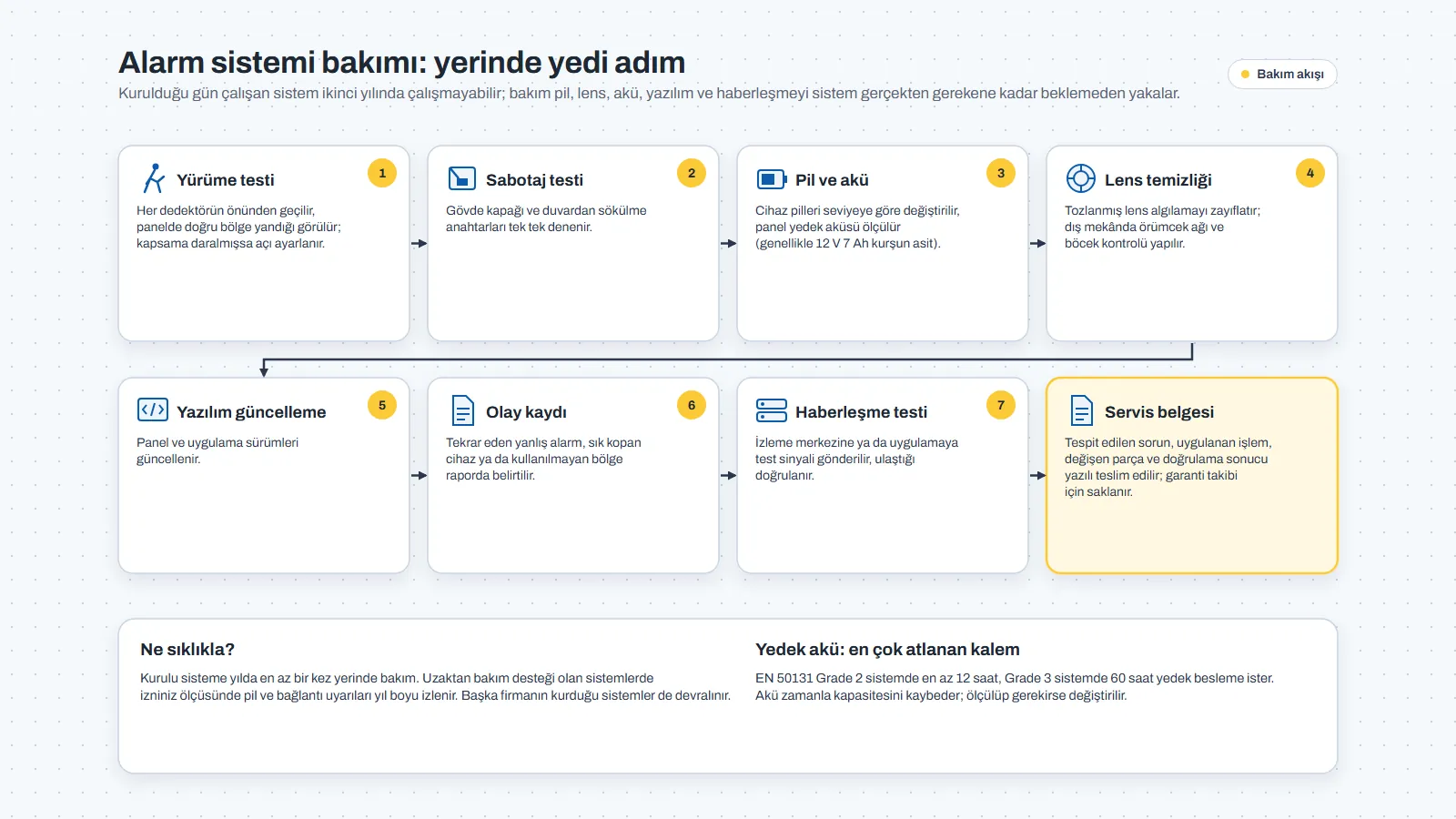Click the description starting Her dedektörün önünden
This screenshot has height=819, width=1456.
(x=238, y=227)
